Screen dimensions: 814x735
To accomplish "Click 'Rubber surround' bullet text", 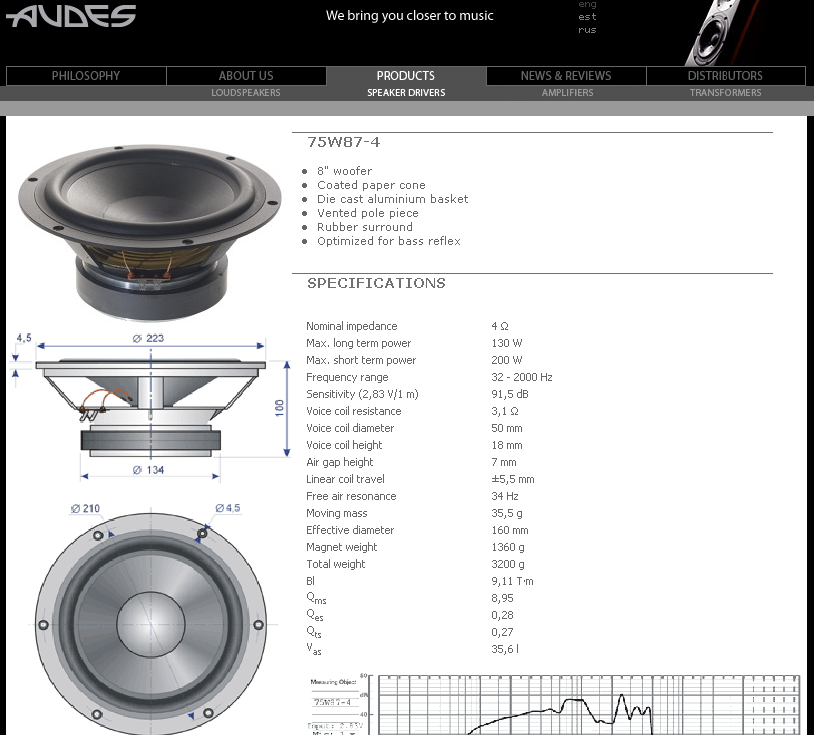I will [365, 227].
